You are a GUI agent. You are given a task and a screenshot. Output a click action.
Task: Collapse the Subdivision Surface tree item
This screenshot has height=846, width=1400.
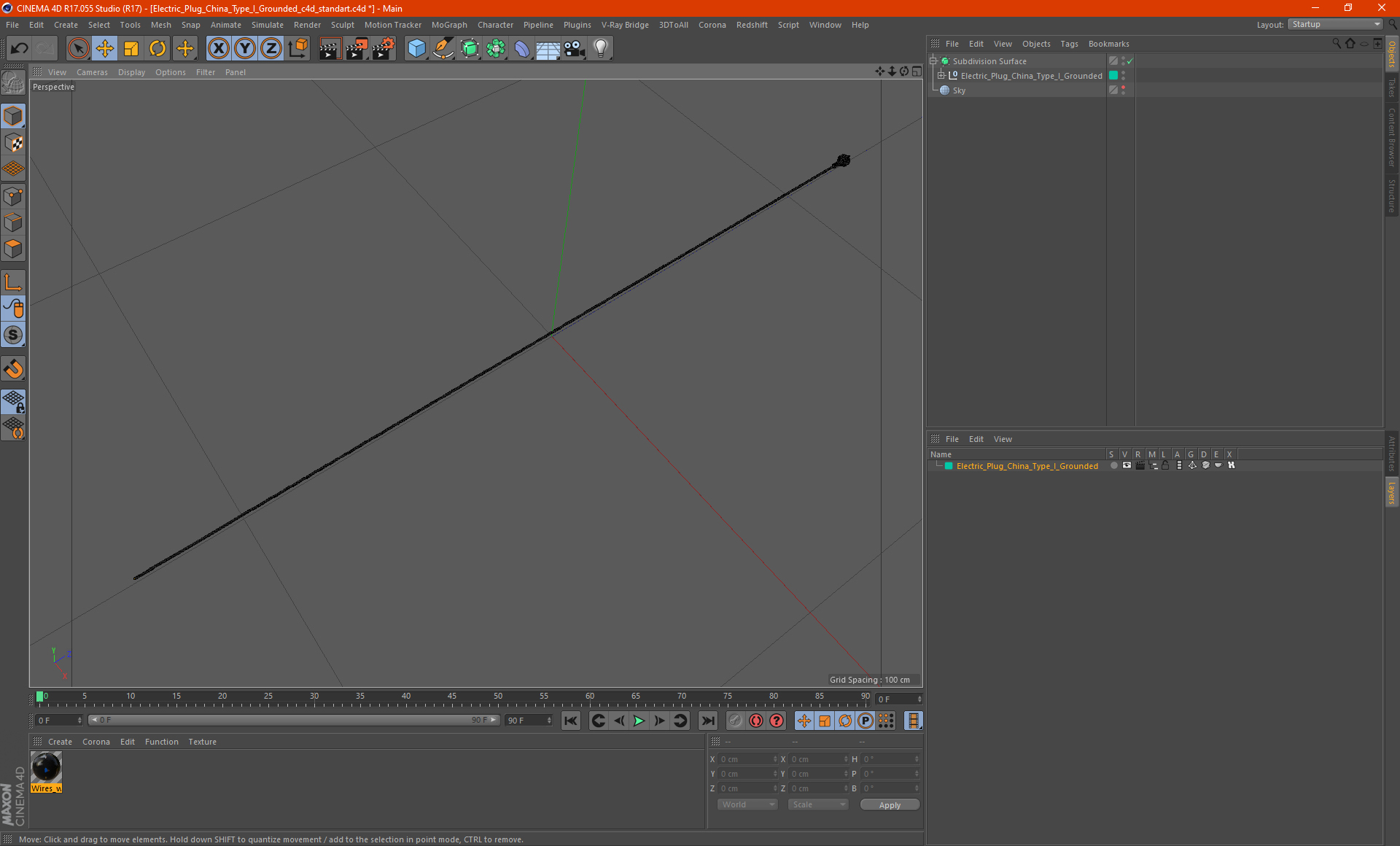tap(933, 61)
